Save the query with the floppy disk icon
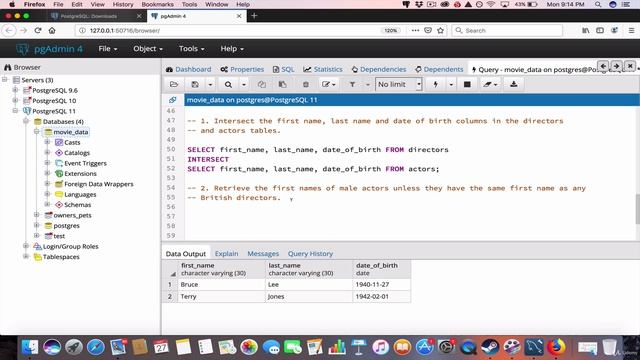This screenshot has width=640, height=360. click(195, 84)
